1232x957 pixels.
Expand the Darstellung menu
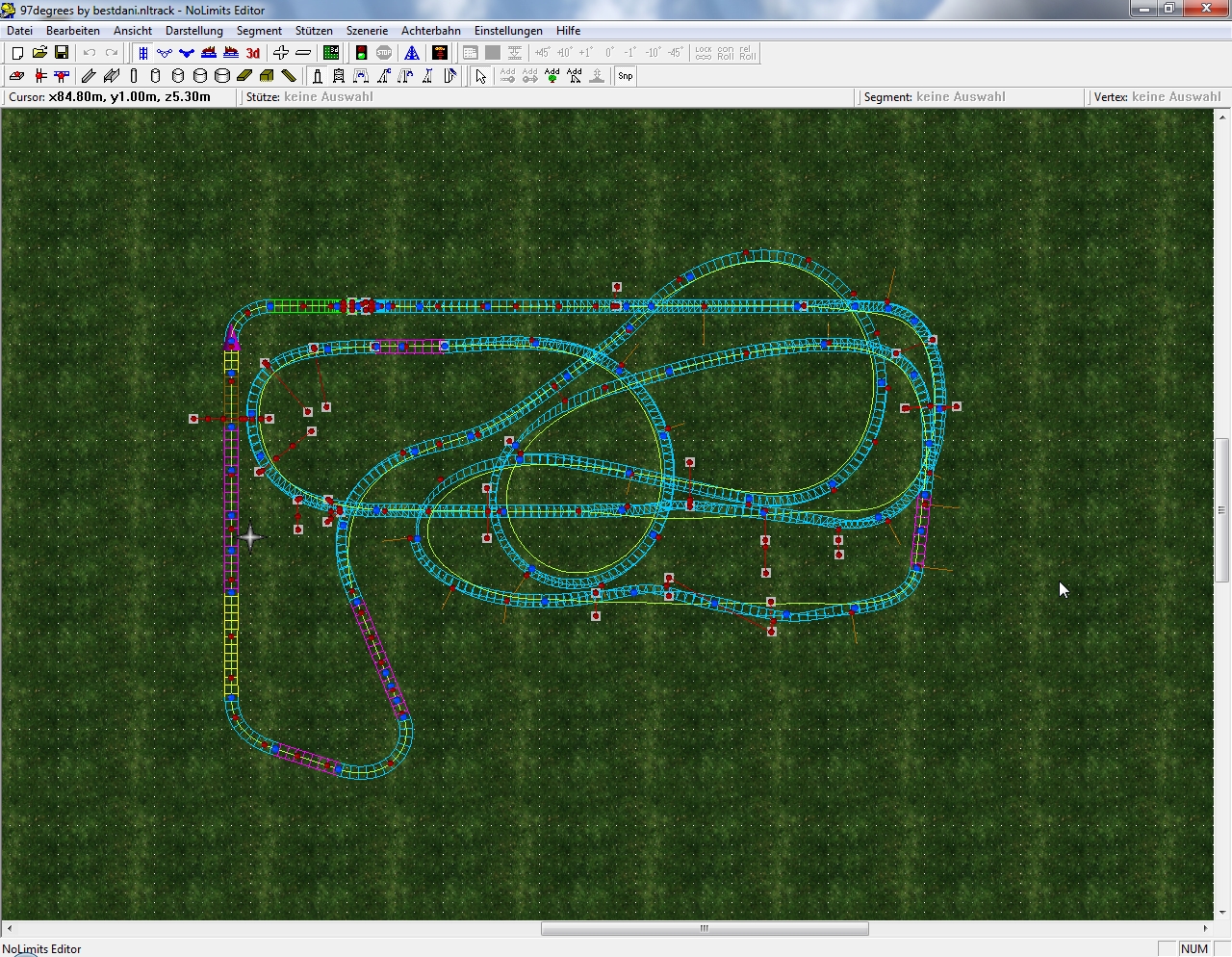click(x=194, y=31)
